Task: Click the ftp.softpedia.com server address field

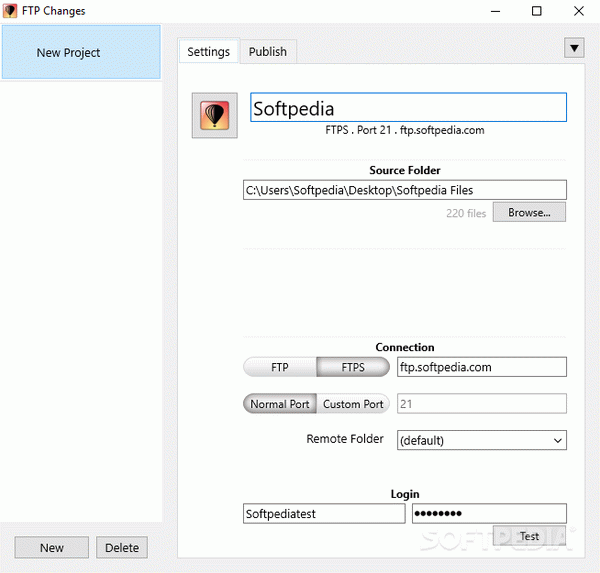Action: [x=482, y=367]
